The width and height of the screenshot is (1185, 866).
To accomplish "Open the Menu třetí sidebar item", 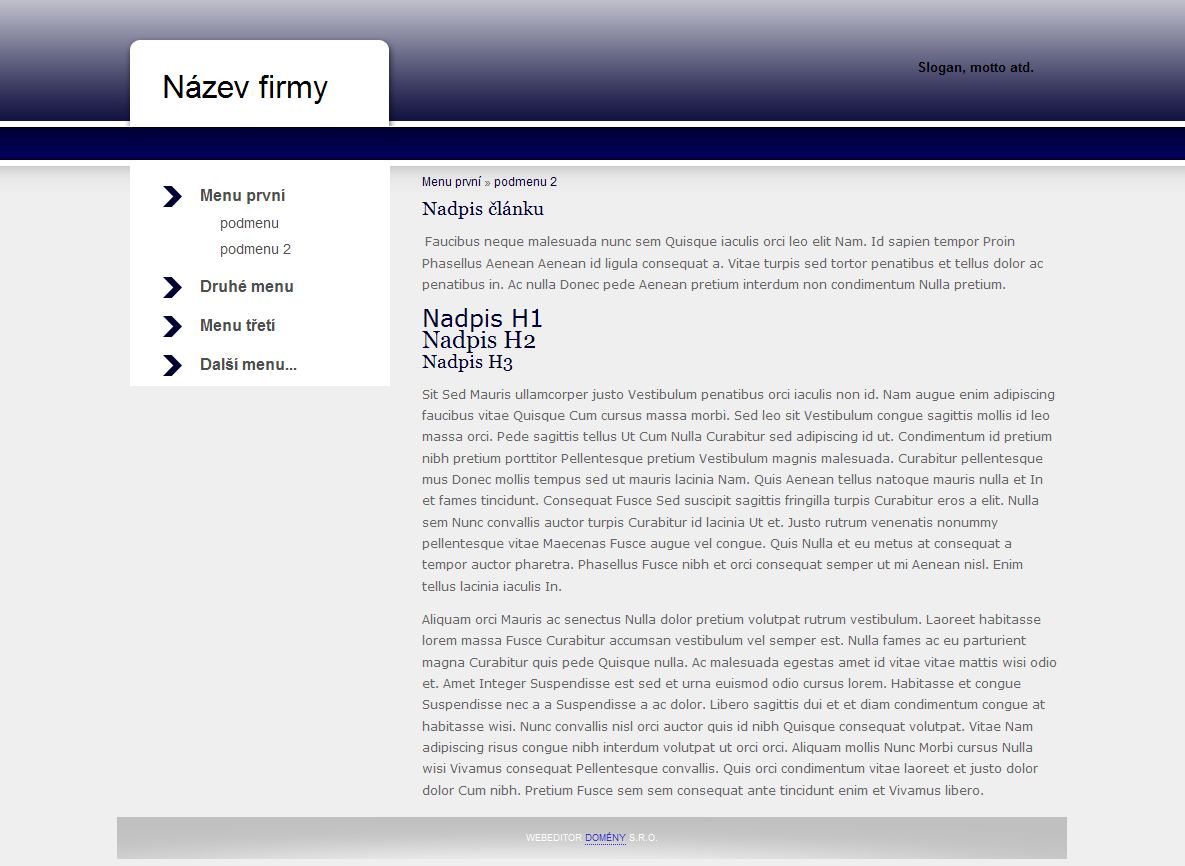I will 237,326.
